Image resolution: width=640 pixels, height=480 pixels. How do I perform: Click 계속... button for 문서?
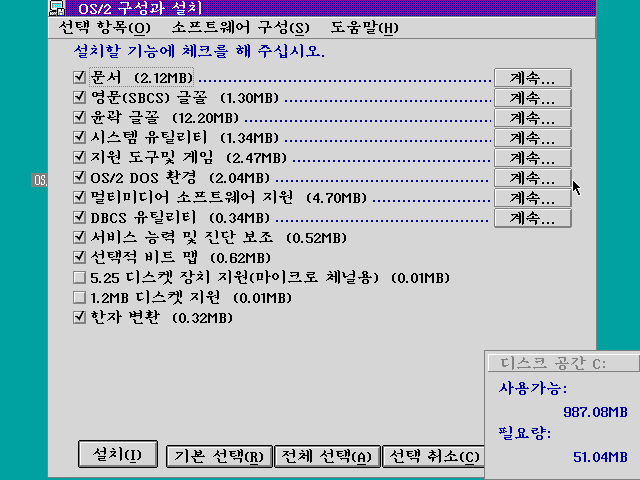click(x=533, y=78)
